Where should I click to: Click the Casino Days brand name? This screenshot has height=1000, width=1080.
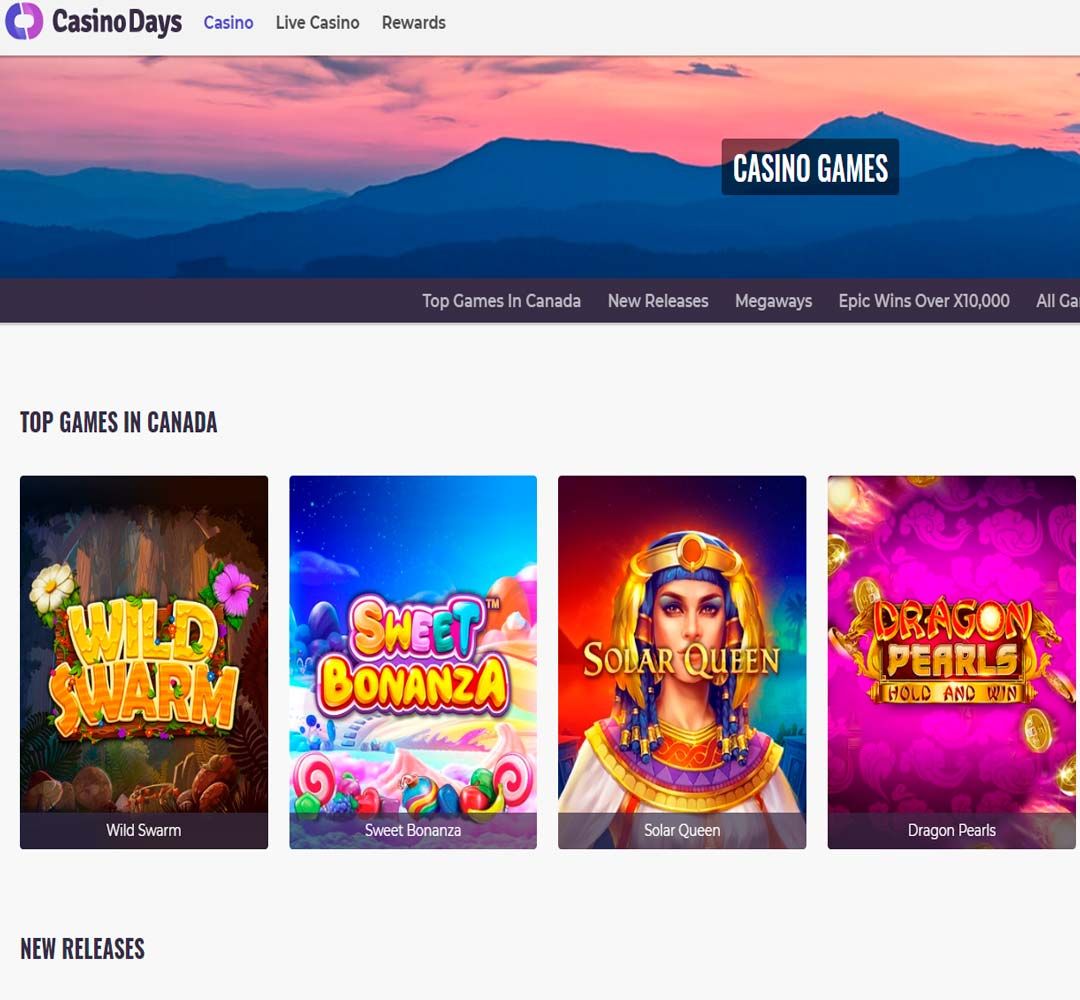click(117, 21)
